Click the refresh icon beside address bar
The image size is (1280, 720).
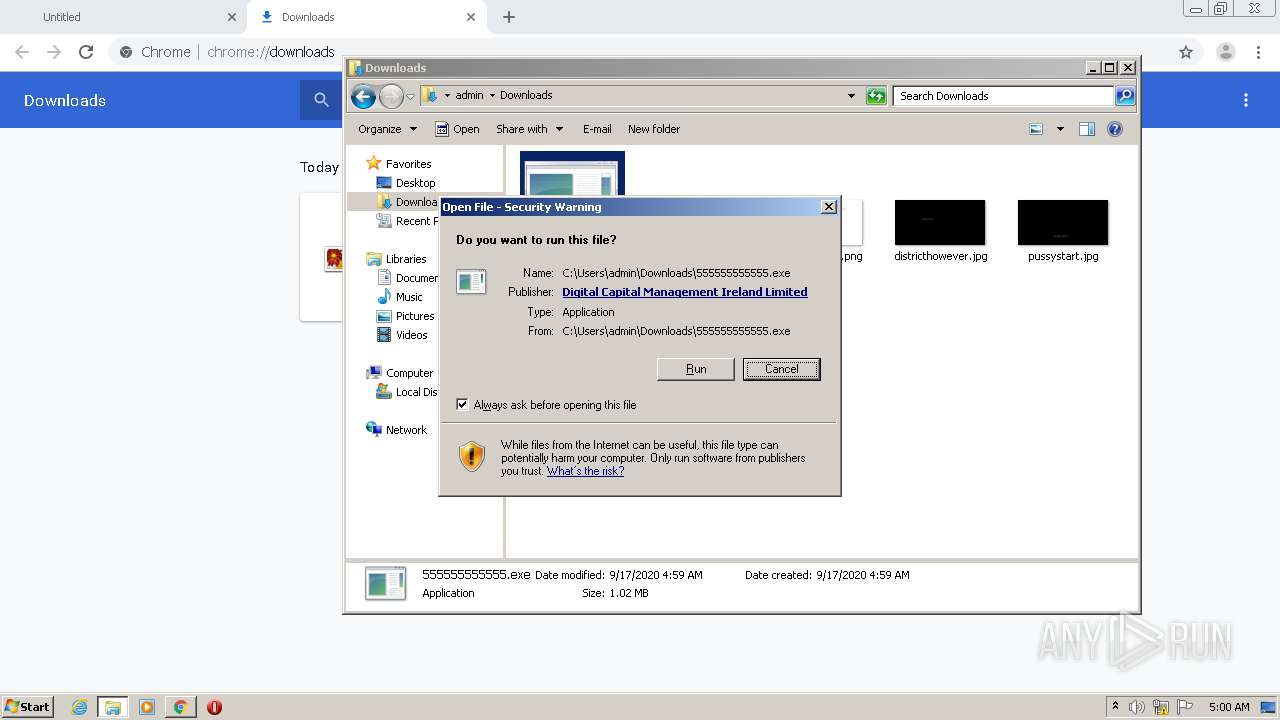click(876, 96)
